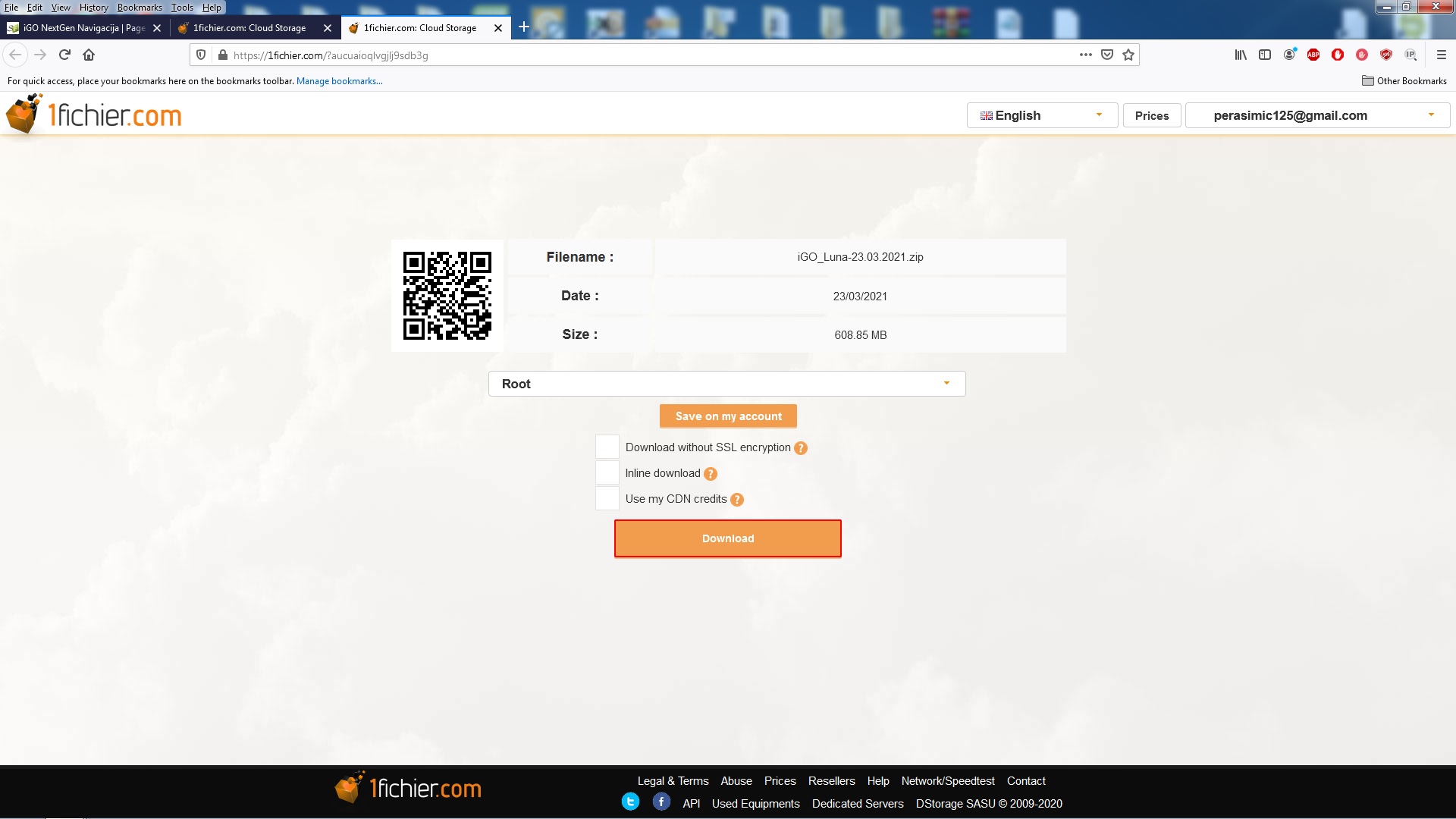This screenshot has height=819, width=1456.
Task: Open the Root folder dropdown
Action: pos(726,384)
